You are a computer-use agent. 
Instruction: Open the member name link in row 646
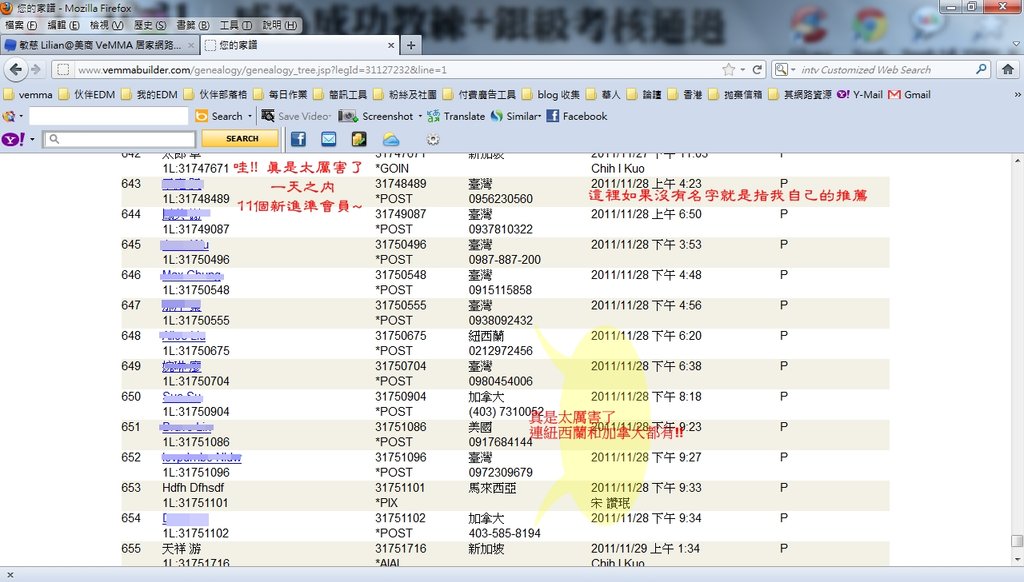tap(192, 275)
